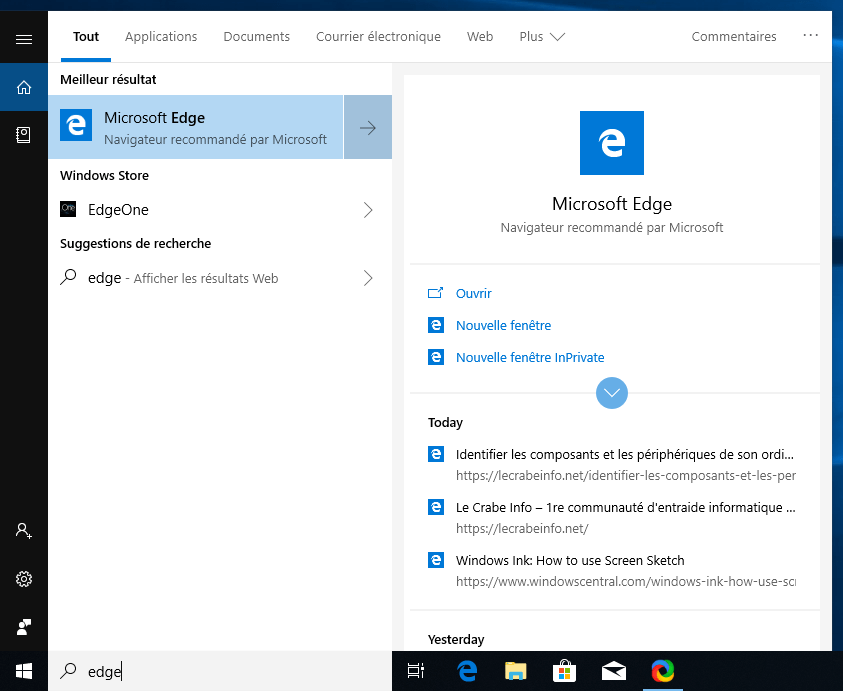Open the Notebook icon in the sidebar

(24, 135)
